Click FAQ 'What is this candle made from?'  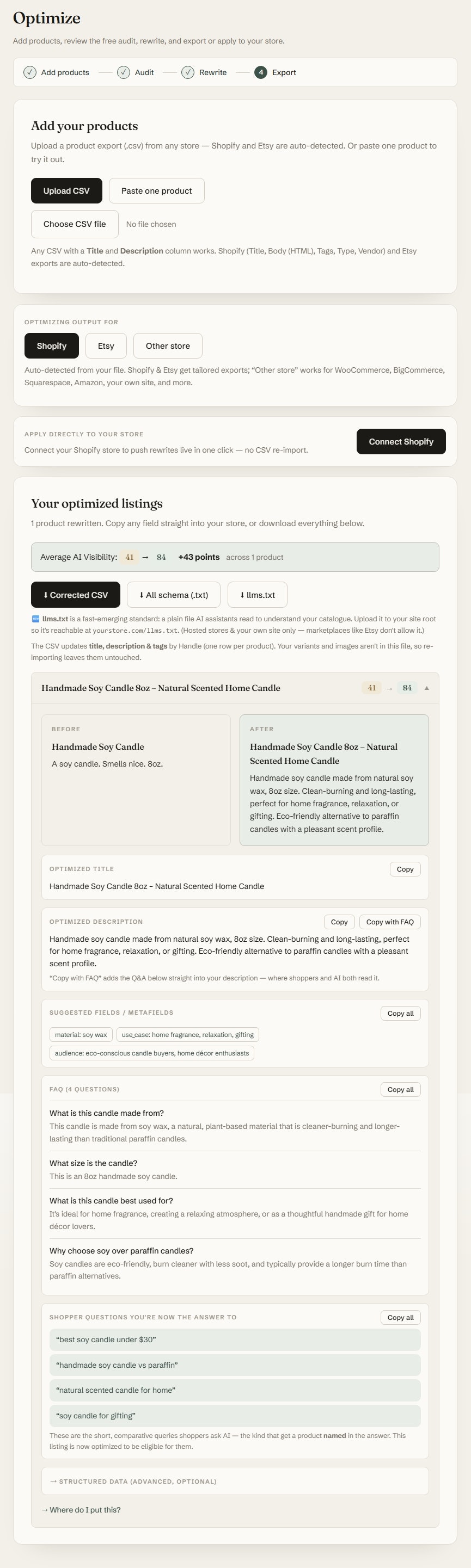(107, 1113)
